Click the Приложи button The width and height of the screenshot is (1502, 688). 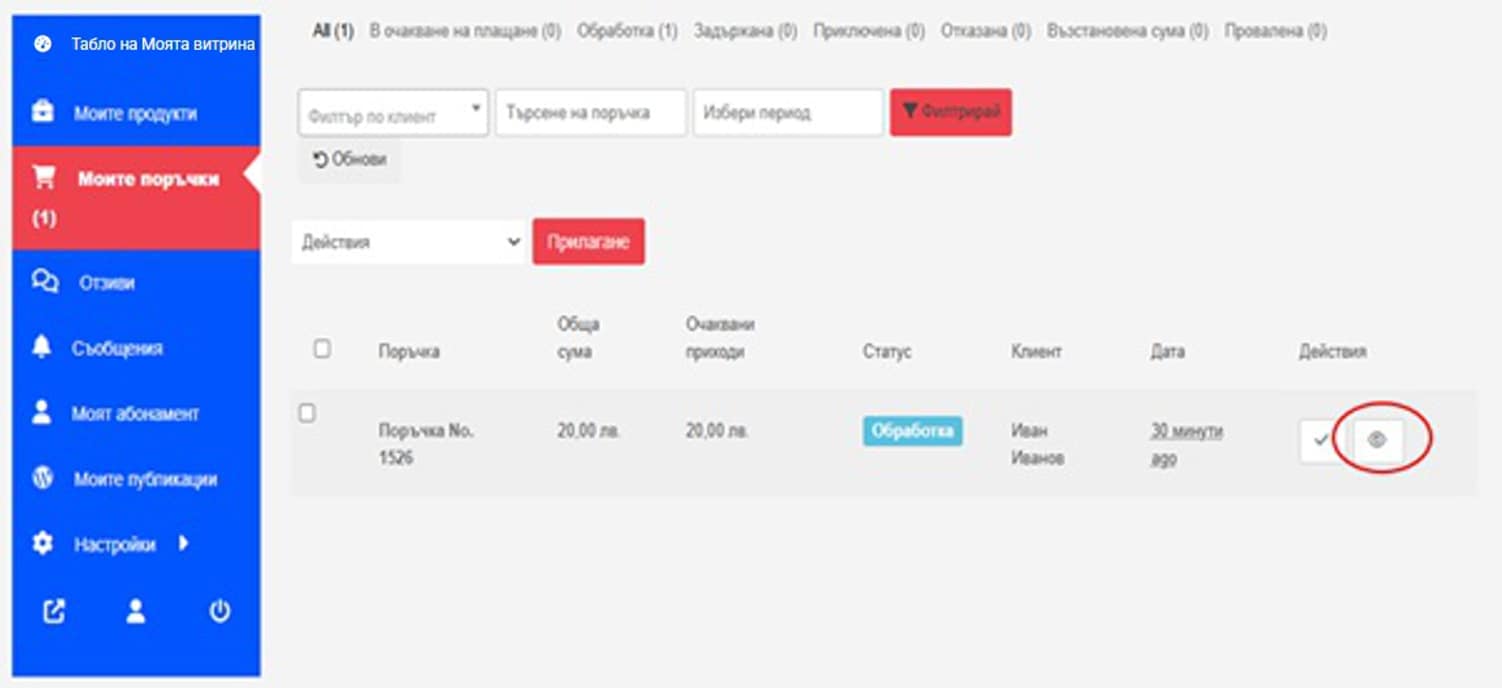click(588, 242)
